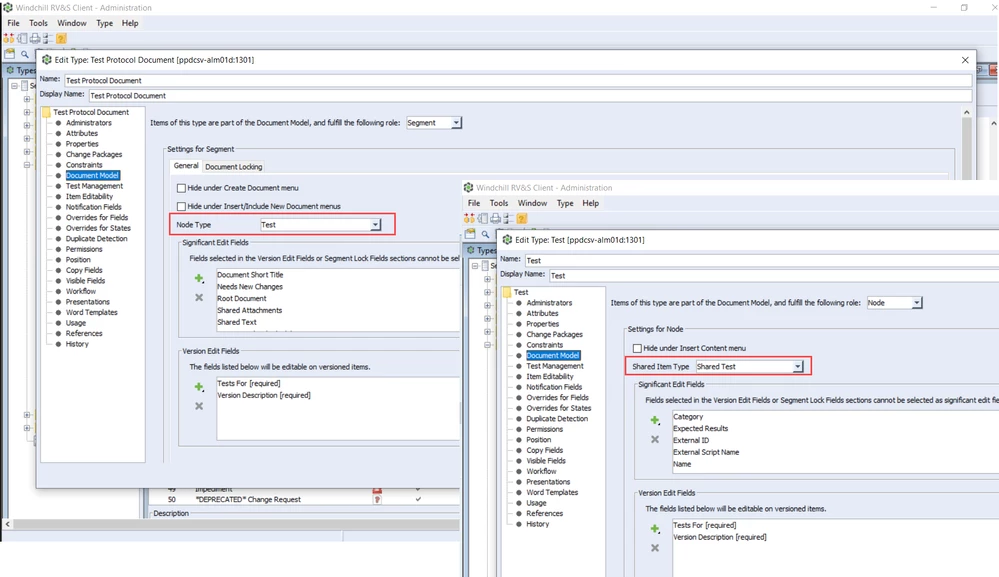The height and width of the screenshot is (577, 999).
Task: Click the page setup icon in the right window toolbar
Action: click(x=483, y=218)
